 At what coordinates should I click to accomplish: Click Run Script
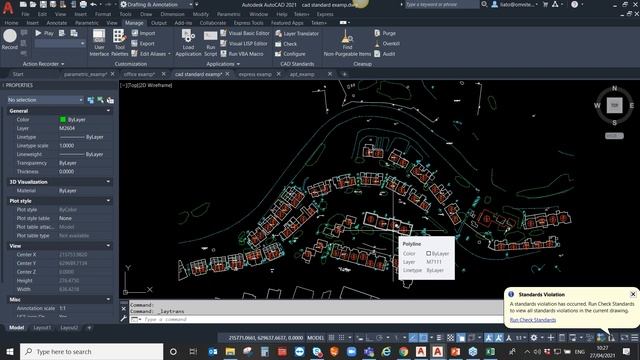pyautogui.click(x=210, y=42)
